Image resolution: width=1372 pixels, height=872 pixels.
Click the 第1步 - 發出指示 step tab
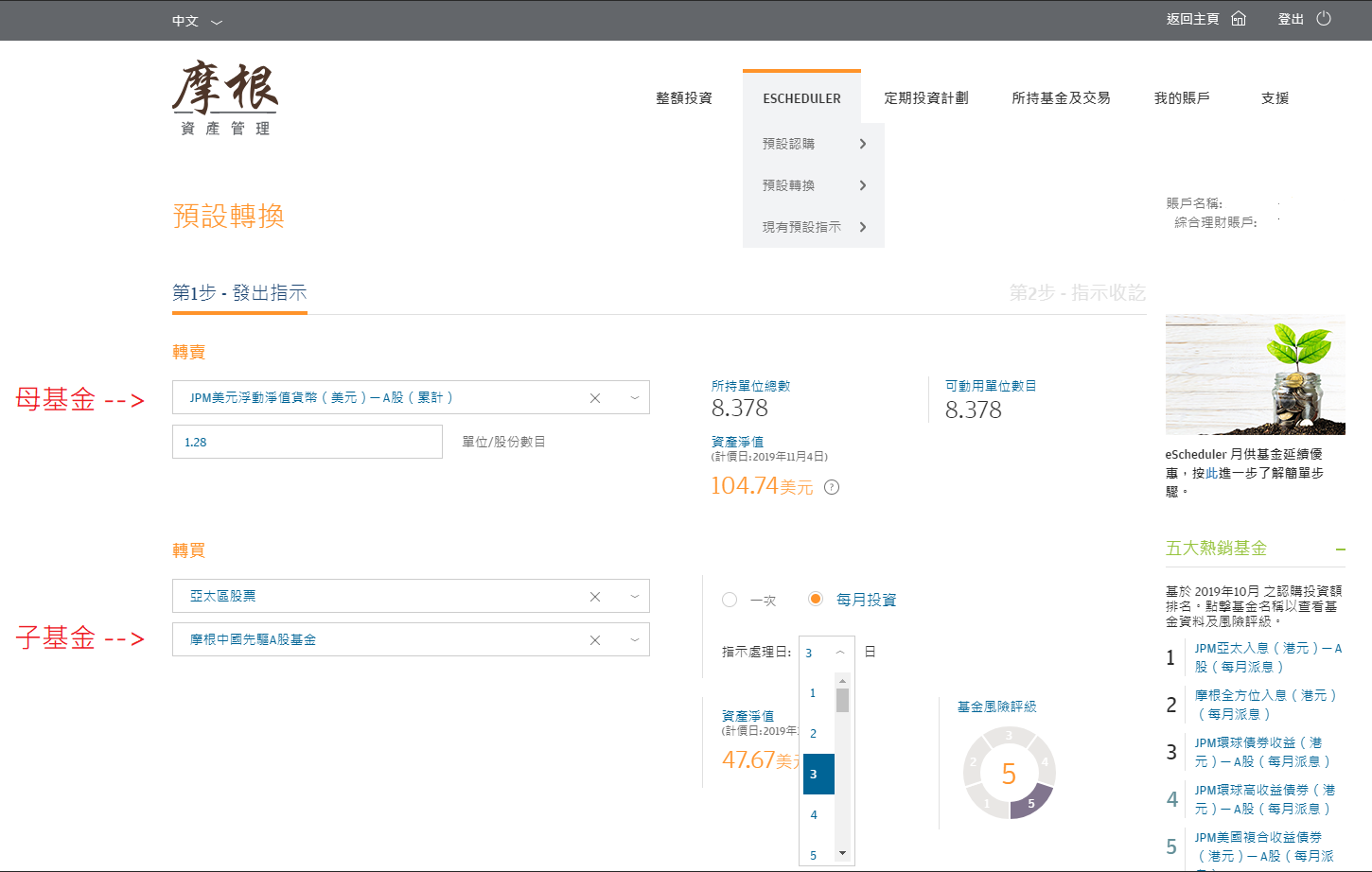239,293
